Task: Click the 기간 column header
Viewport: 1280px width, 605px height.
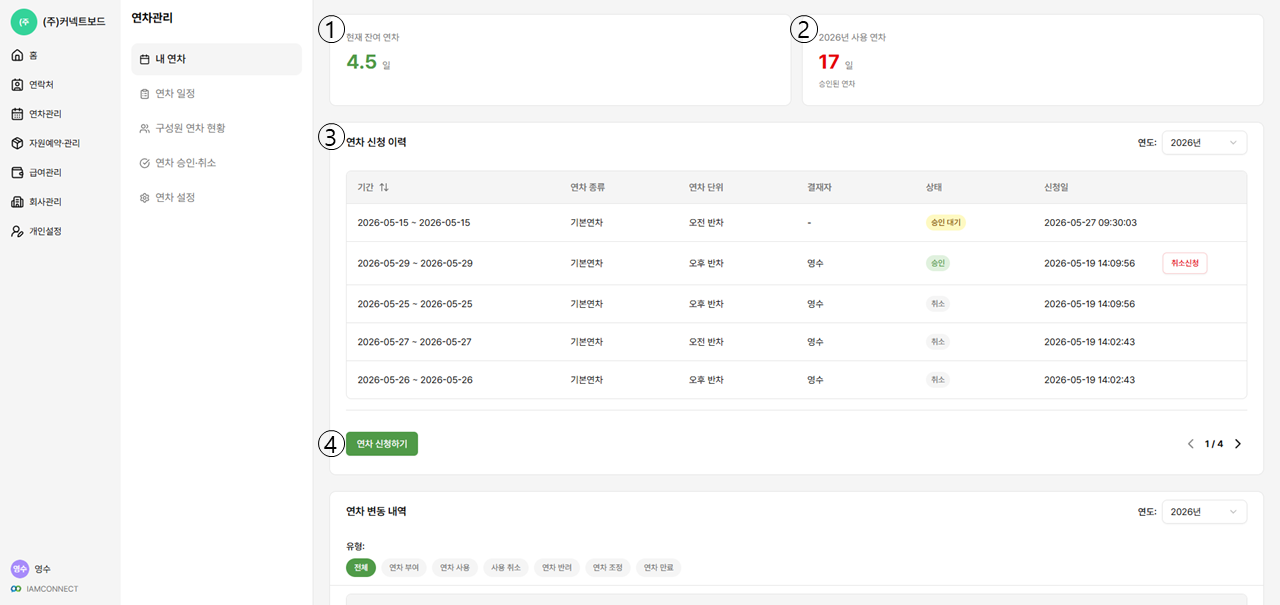Action: click(365, 187)
